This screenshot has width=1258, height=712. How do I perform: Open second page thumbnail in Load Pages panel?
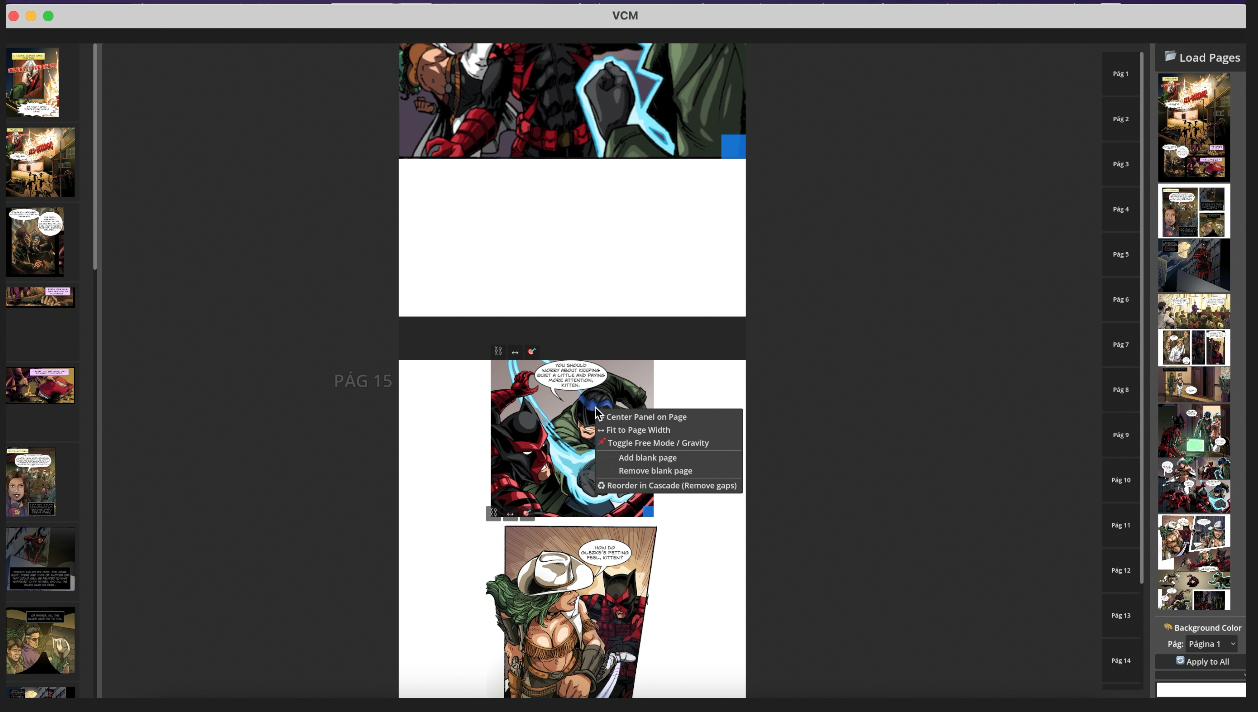pyautogui.click(x=1194, y=210)
